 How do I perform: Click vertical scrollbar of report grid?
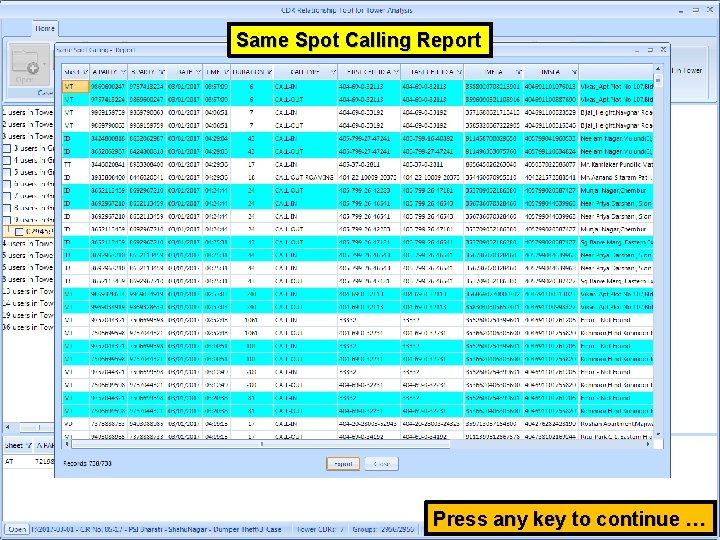(x=658, y=82)
